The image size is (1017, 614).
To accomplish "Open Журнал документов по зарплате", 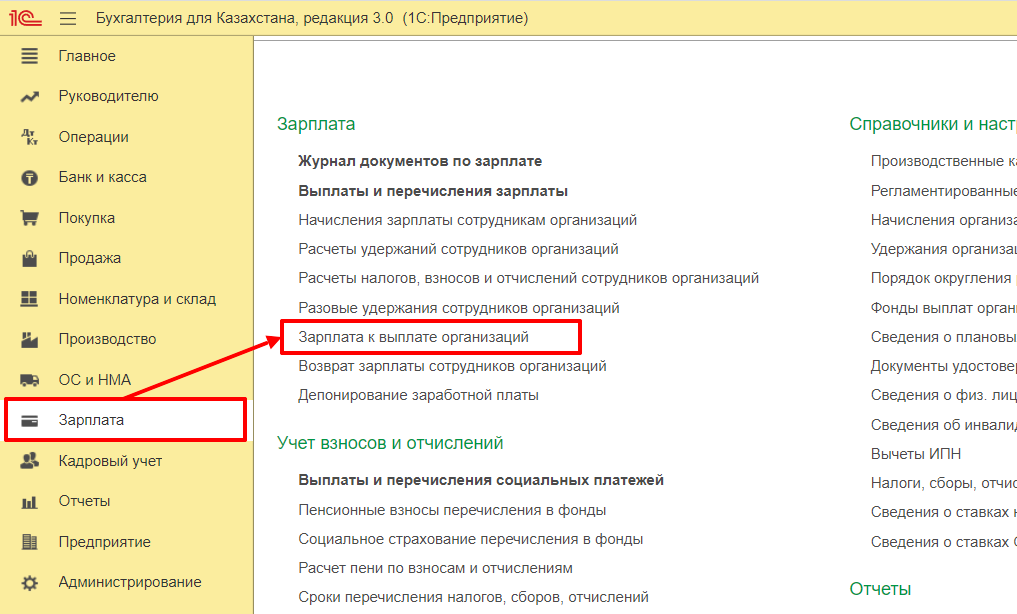I will click(420, 161).
